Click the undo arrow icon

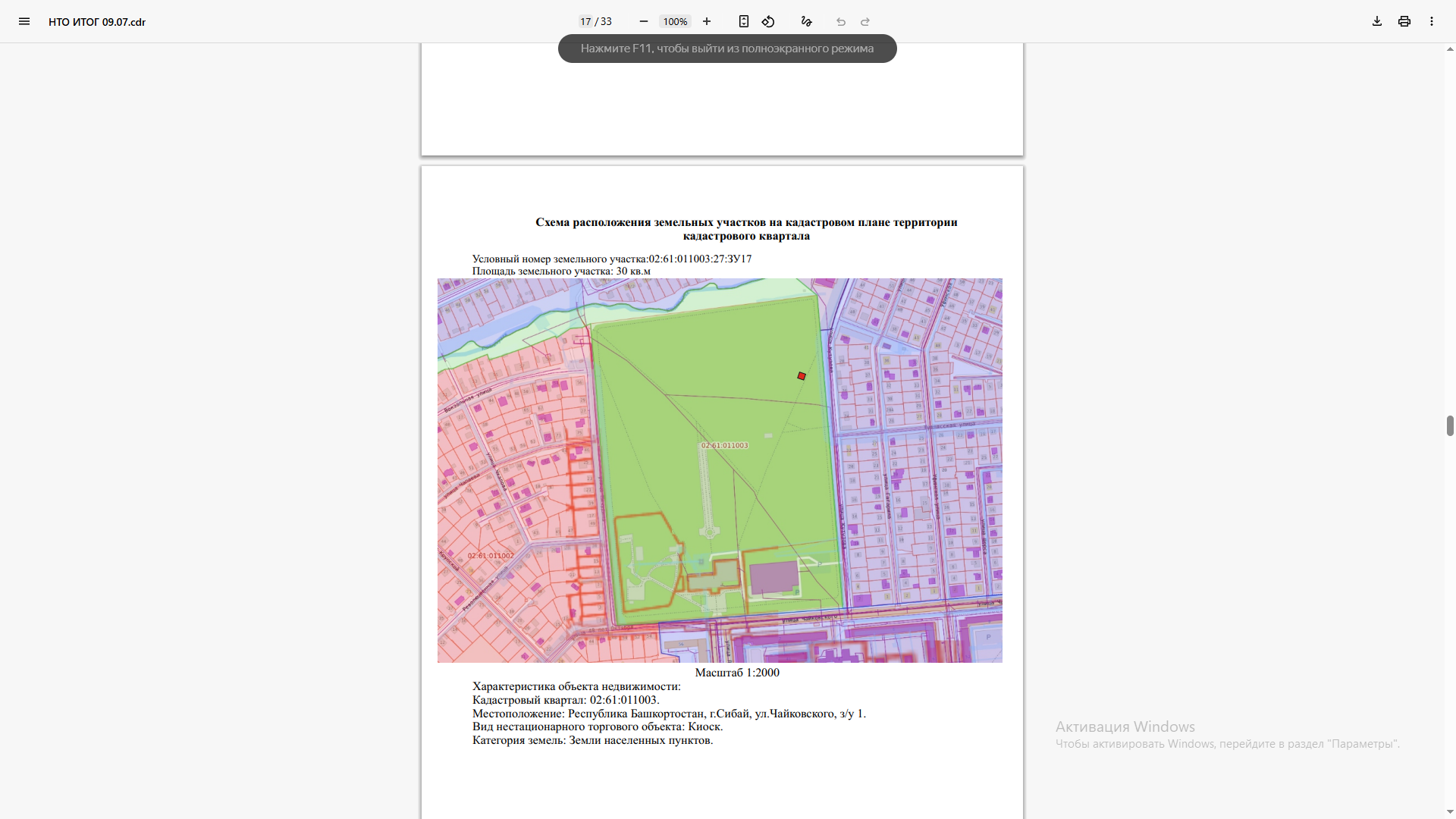tap(841, 21)
